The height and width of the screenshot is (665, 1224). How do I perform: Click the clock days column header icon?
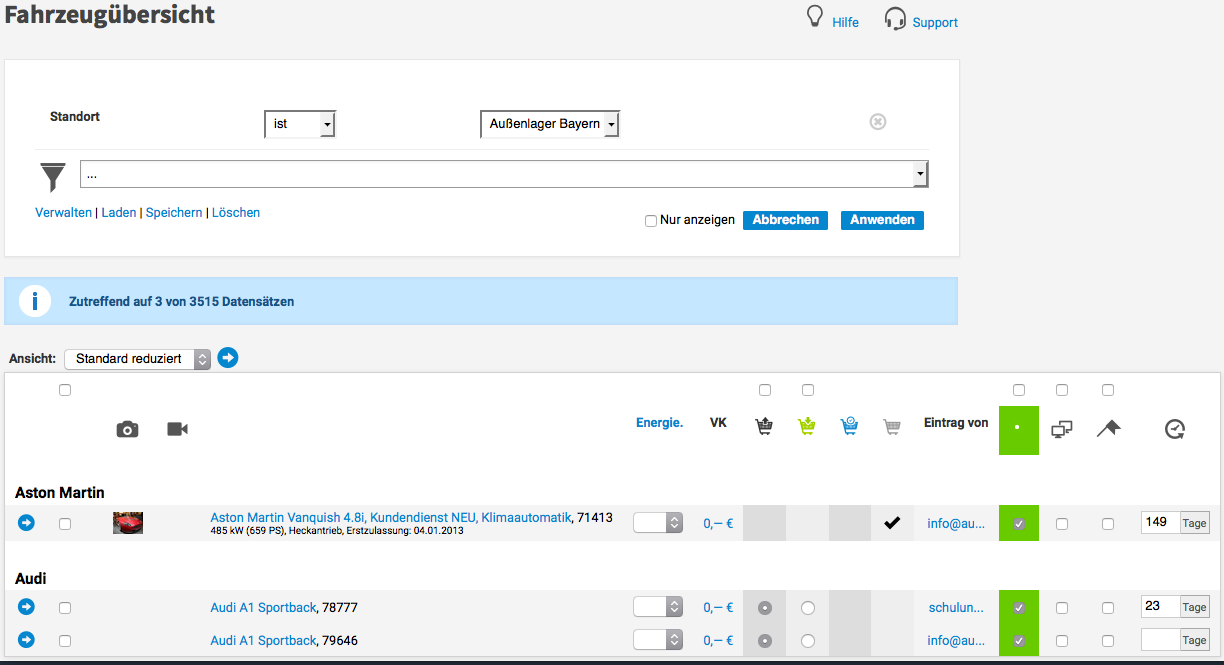1175,429
